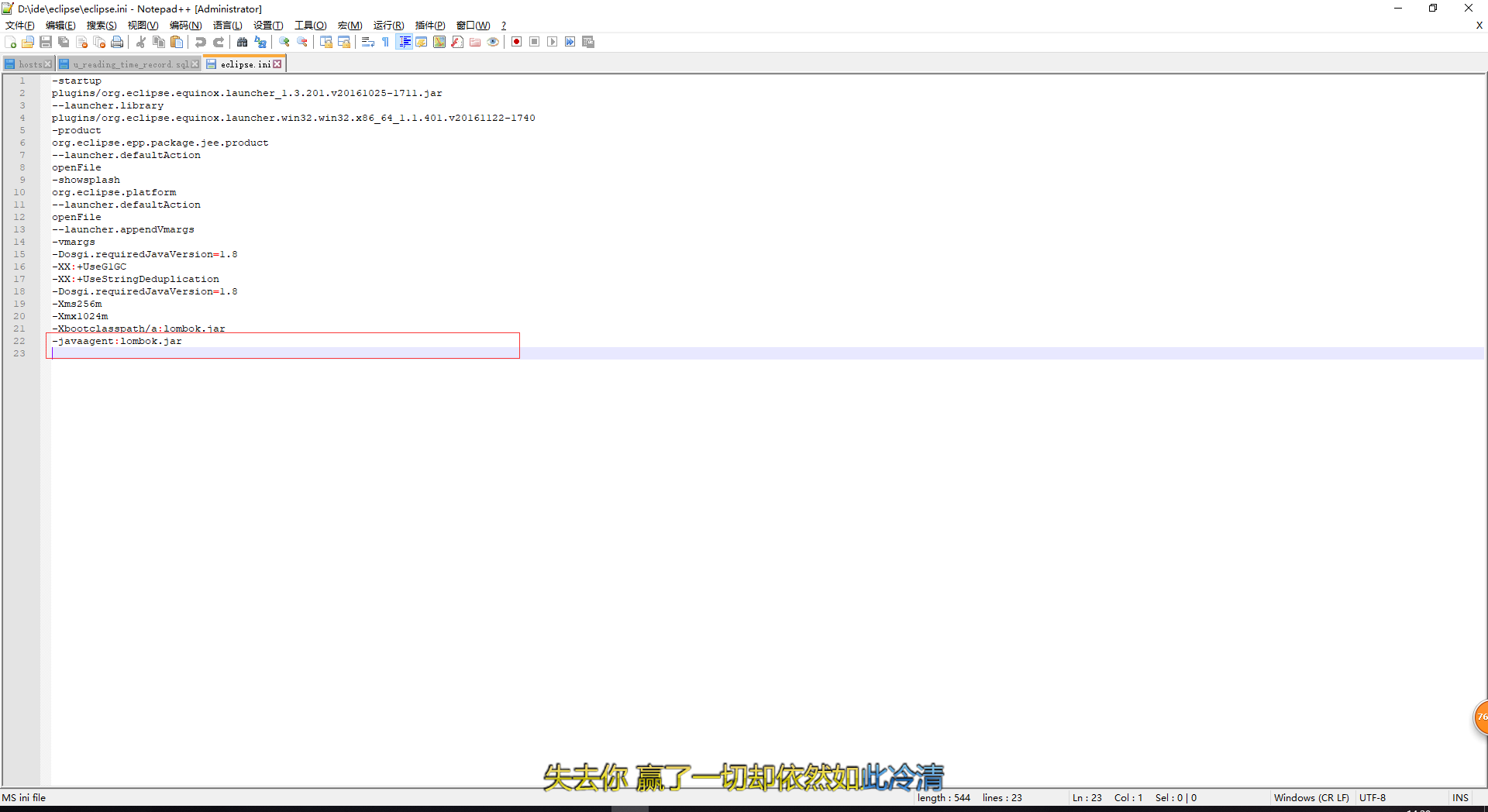The image size is (1488, 812).
Task: Open the 工具(O) menu
Action: tap(310, 26)
